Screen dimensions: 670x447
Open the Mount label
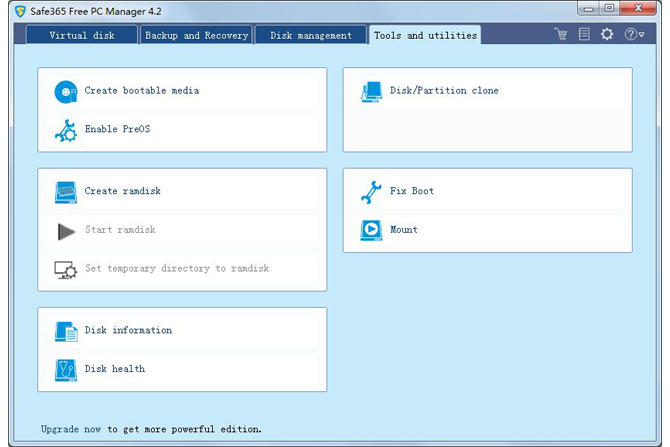coord(403,229)
